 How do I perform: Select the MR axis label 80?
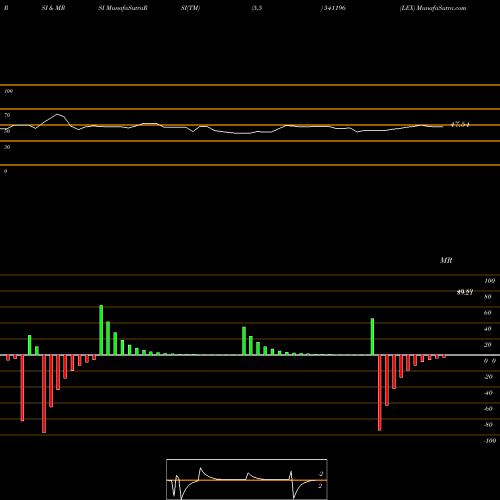pyautogui.click(x=487, y=297)
